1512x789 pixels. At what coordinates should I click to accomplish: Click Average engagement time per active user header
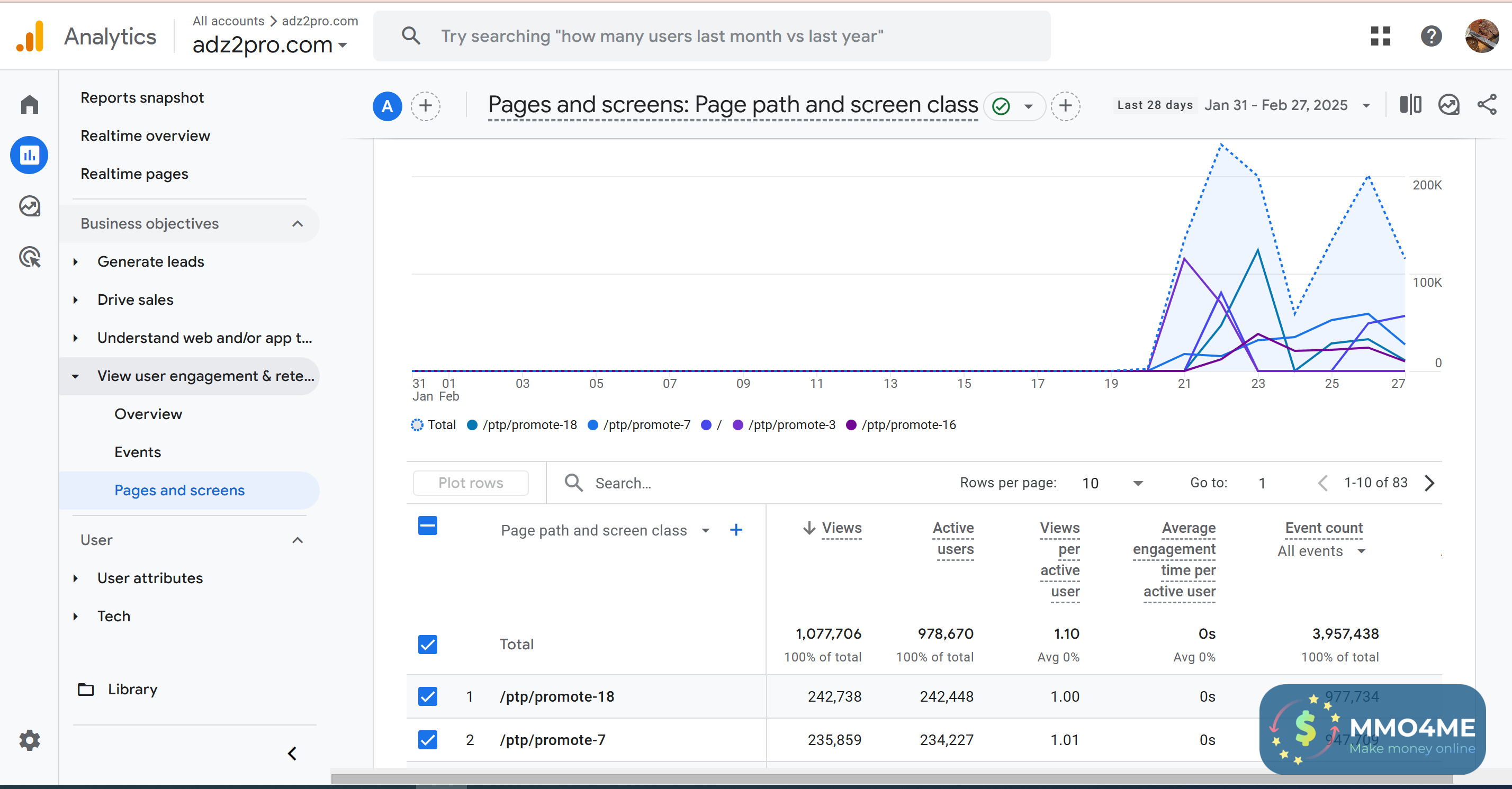point(1174,560)
